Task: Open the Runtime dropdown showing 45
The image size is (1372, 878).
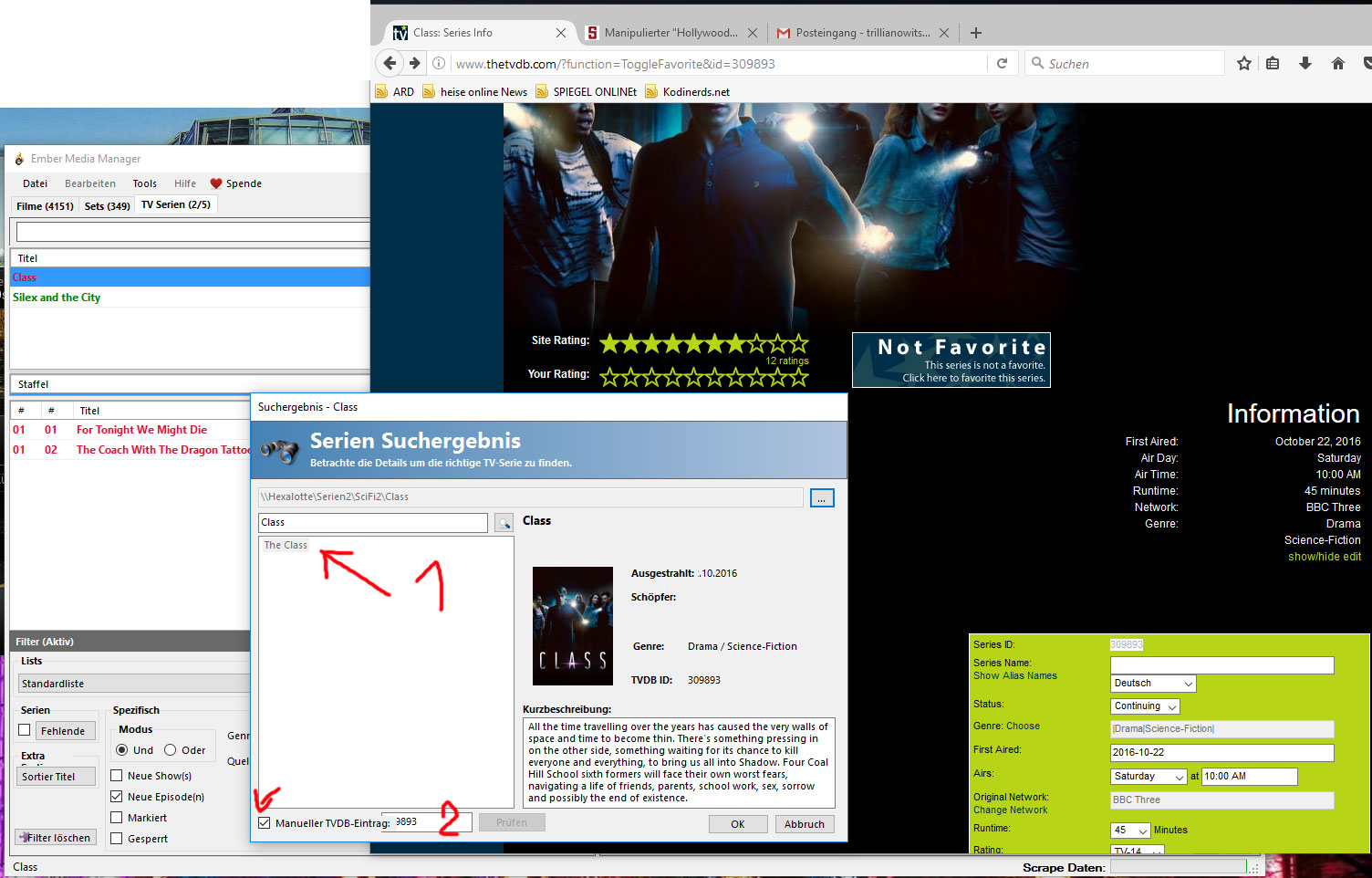Action: pyautogui.click(x=1130, y=831)
